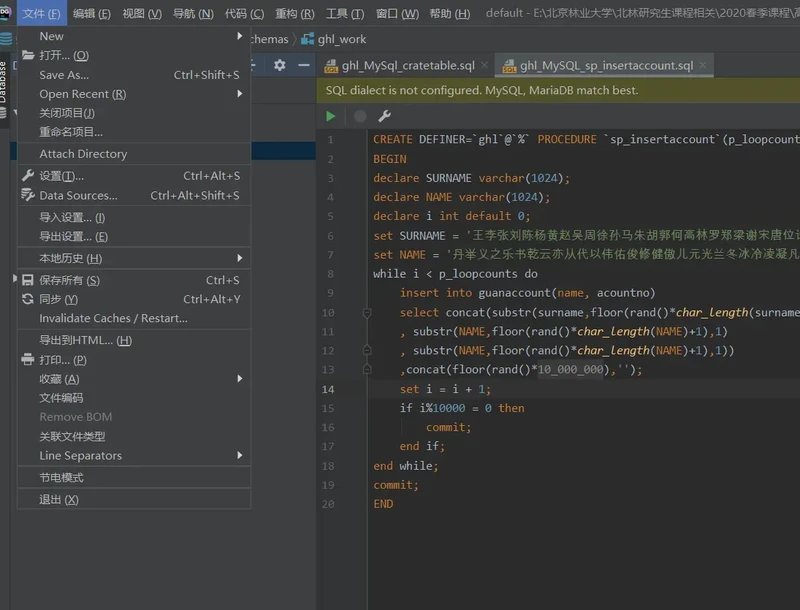Open the 编辑 (E) menu
Screen dimensions: 800x610
coord(92,13)
